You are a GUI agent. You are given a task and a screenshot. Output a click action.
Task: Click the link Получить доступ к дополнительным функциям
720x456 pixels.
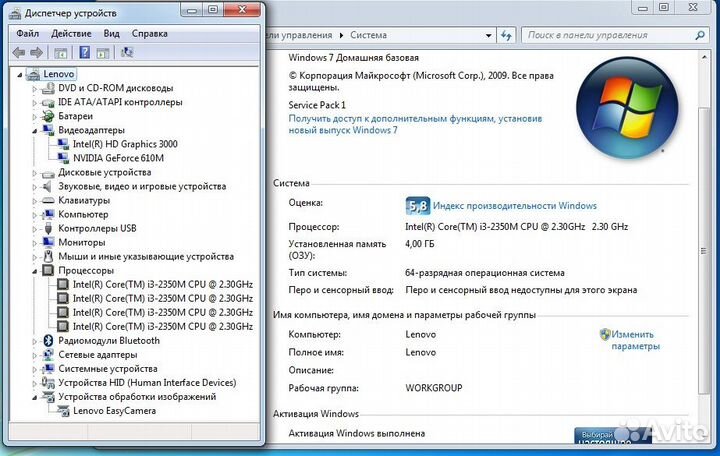tap(415, 124)
